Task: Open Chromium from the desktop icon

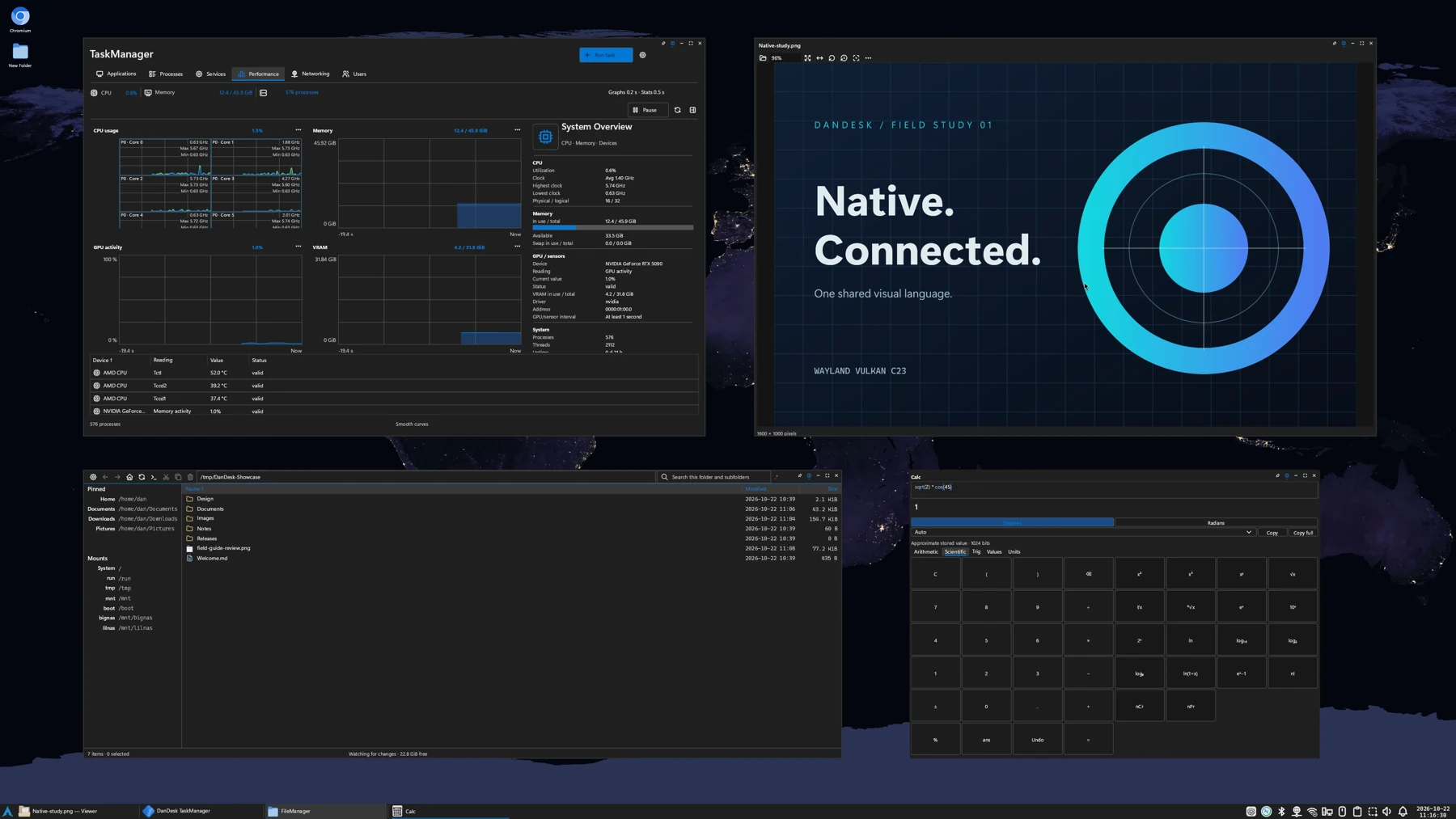Action: pyautogui.click(x=20, y=19)
